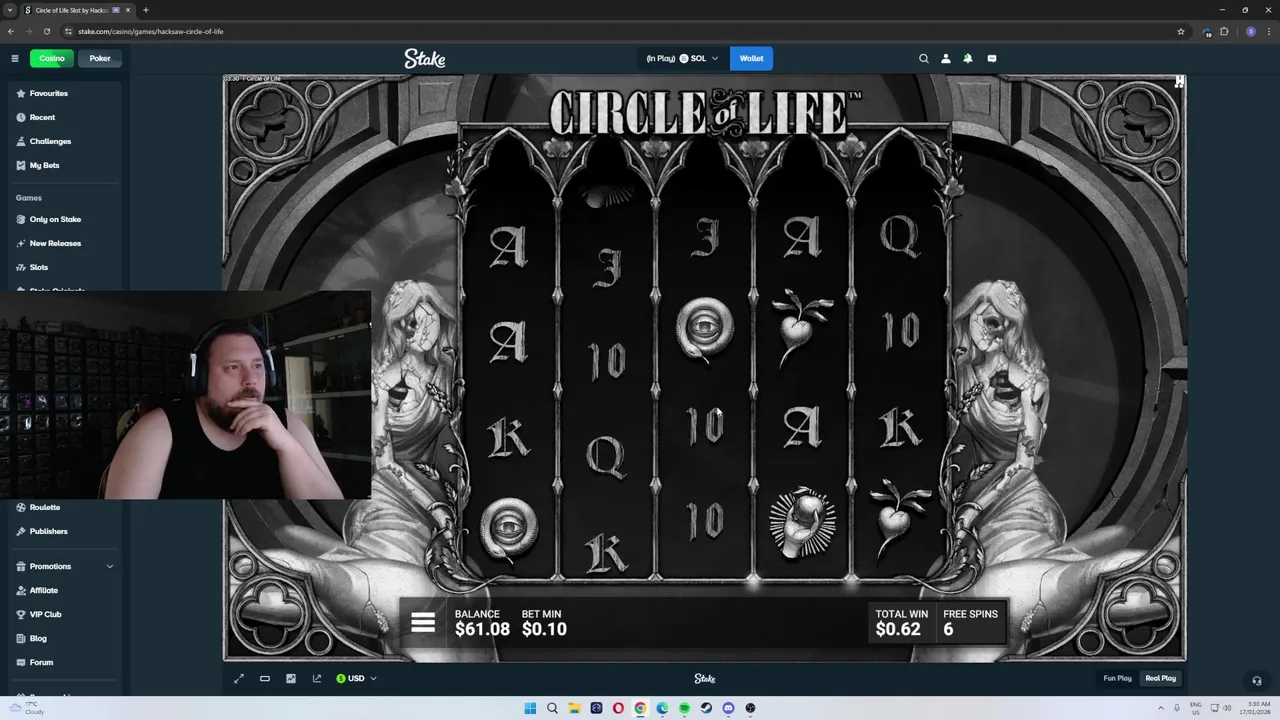Open the browser tab search dropdown
The image size is (1280, 720).
point(10,10)
